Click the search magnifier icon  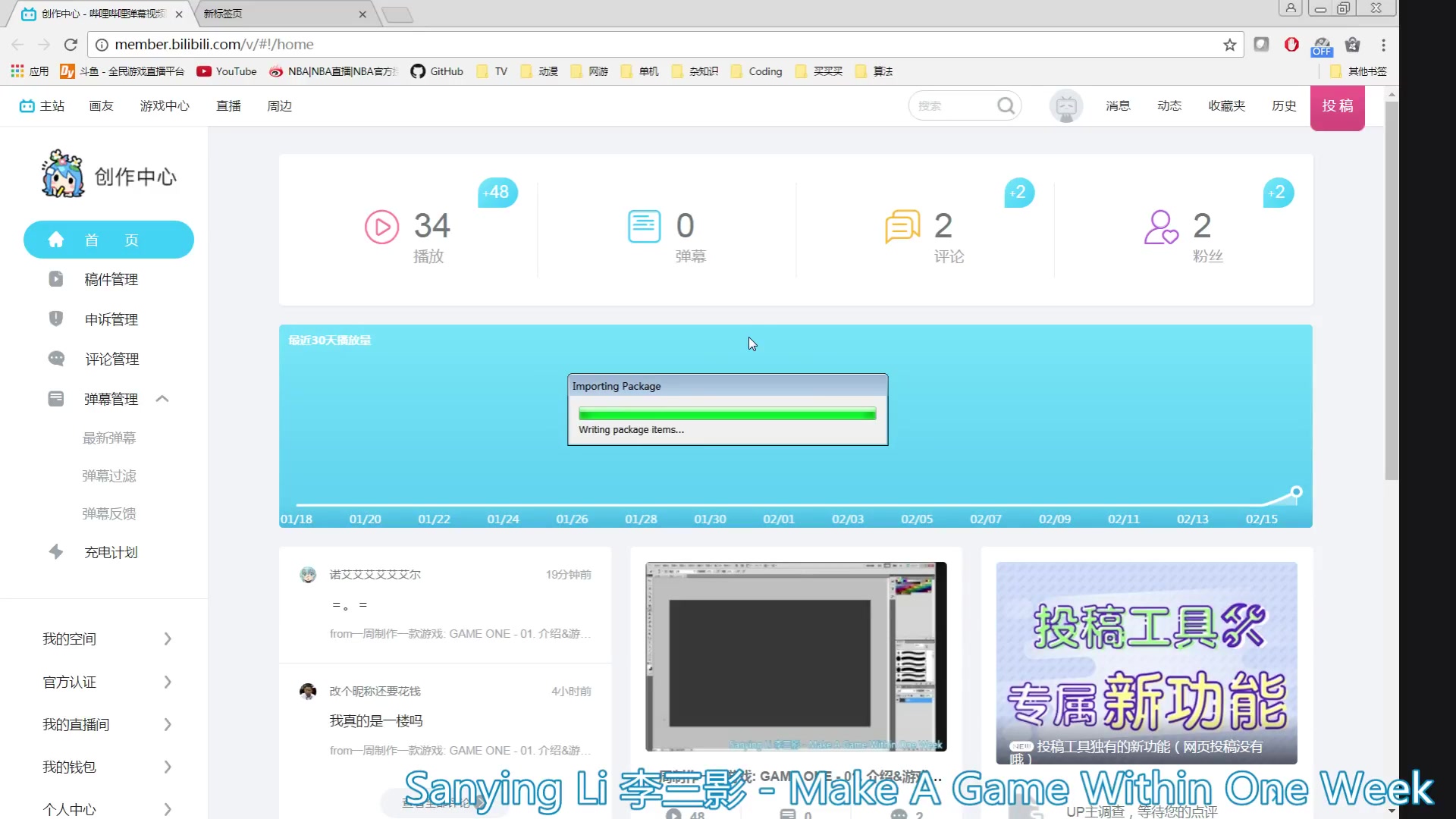pos(1006,106)
